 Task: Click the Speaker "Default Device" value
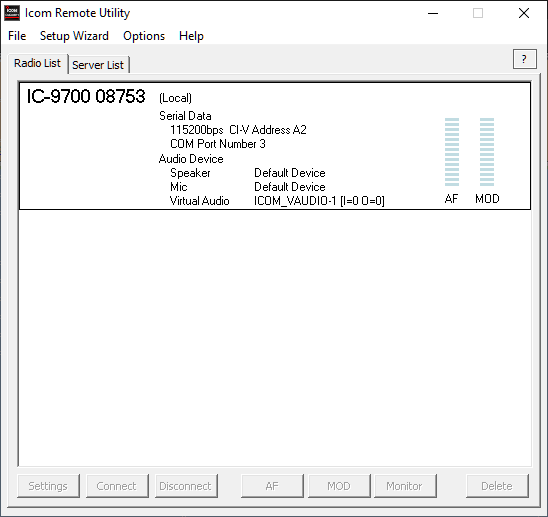pos(290,173)
